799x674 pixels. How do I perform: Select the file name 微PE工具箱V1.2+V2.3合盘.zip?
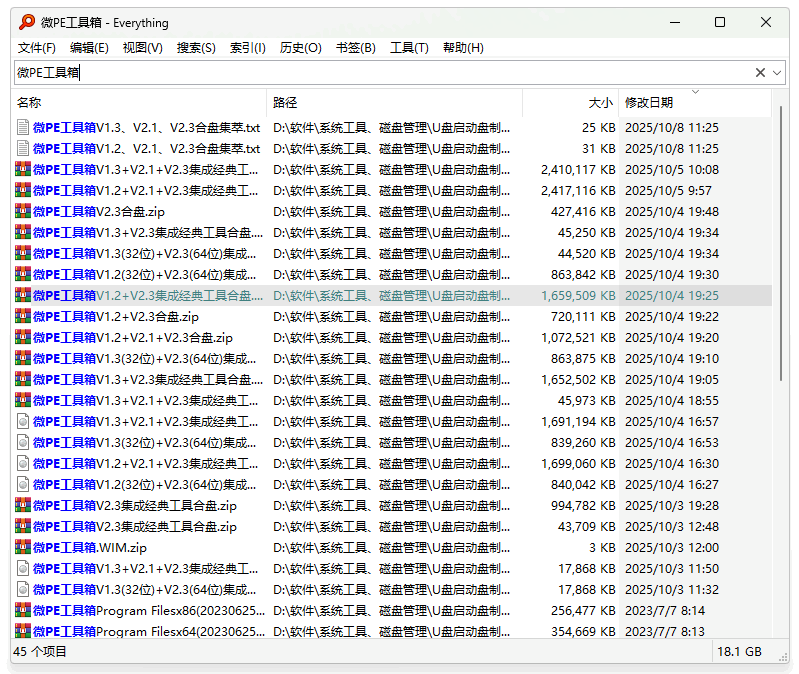(116, 316)
